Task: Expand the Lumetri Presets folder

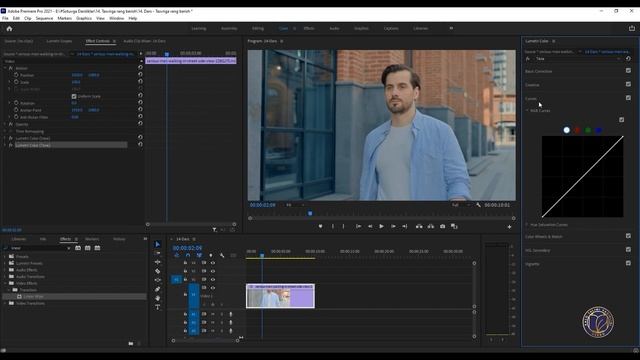Action: [x=5, y=263]
